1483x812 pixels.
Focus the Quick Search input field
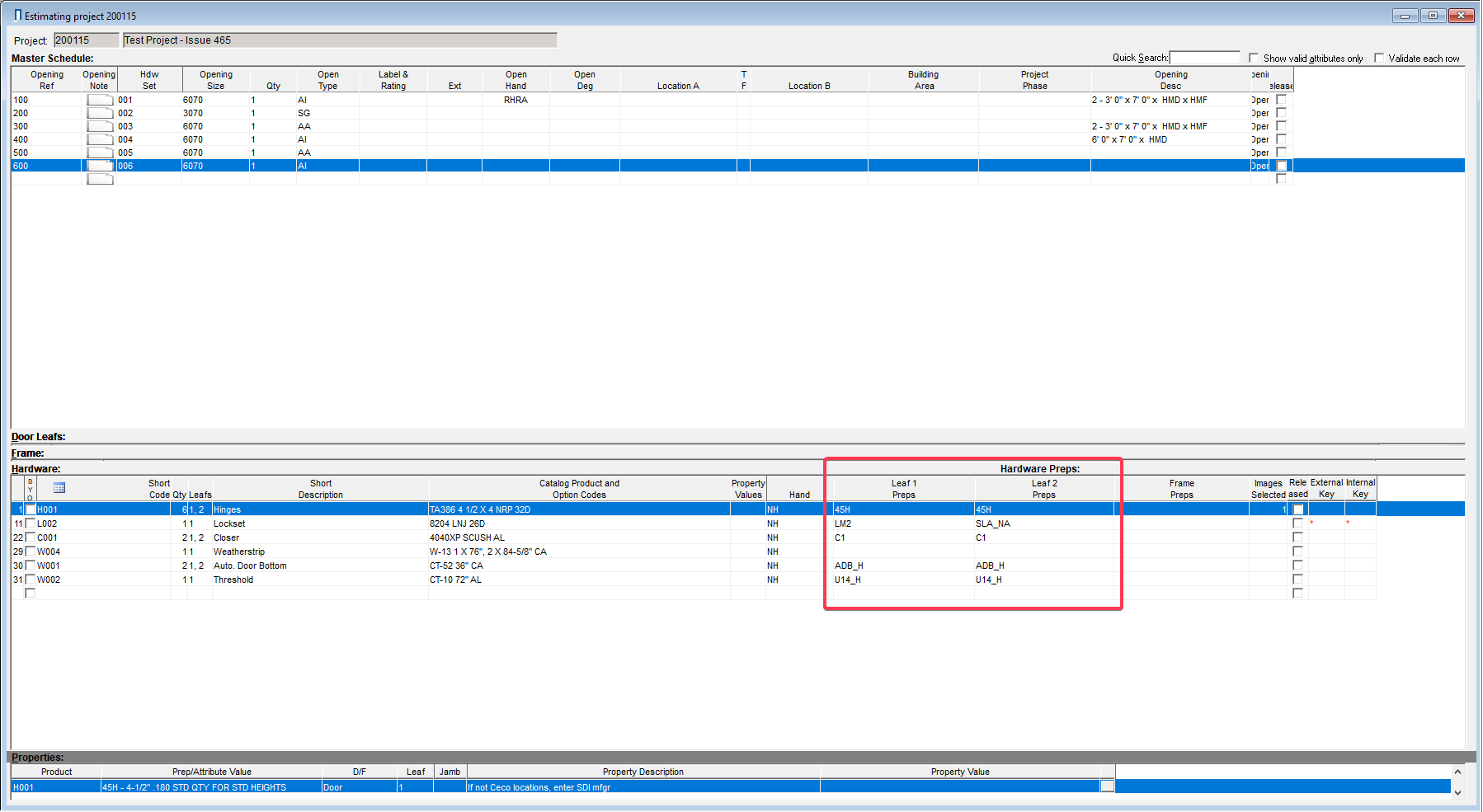tap(1204, 58)
